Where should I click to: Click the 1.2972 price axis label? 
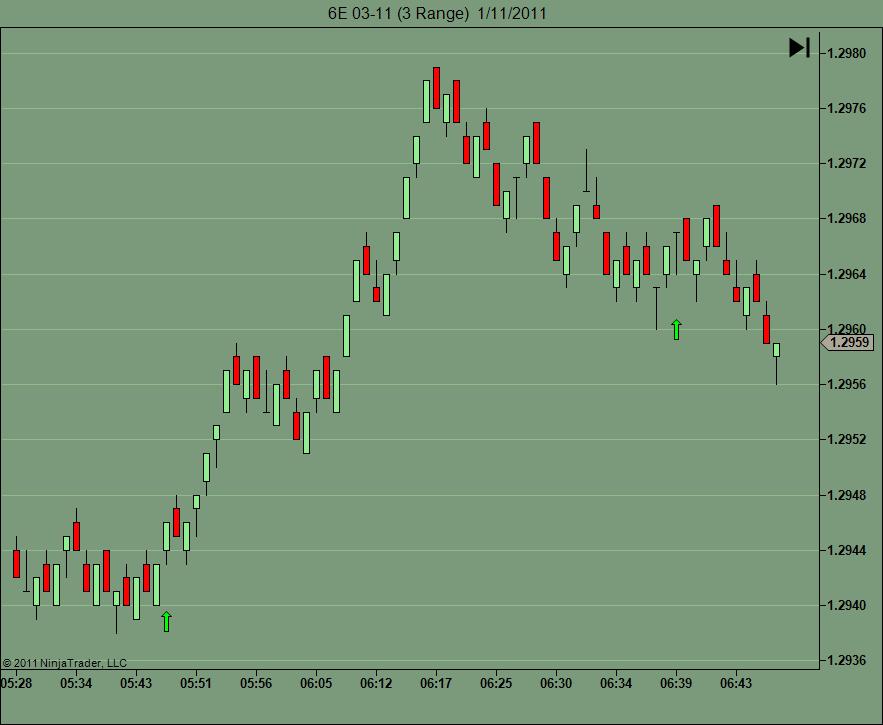[846, 163]
